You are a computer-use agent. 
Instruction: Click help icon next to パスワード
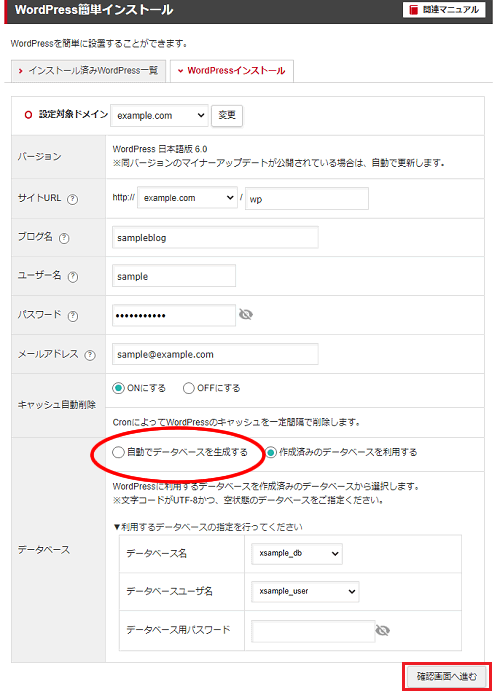pos(73,316)
